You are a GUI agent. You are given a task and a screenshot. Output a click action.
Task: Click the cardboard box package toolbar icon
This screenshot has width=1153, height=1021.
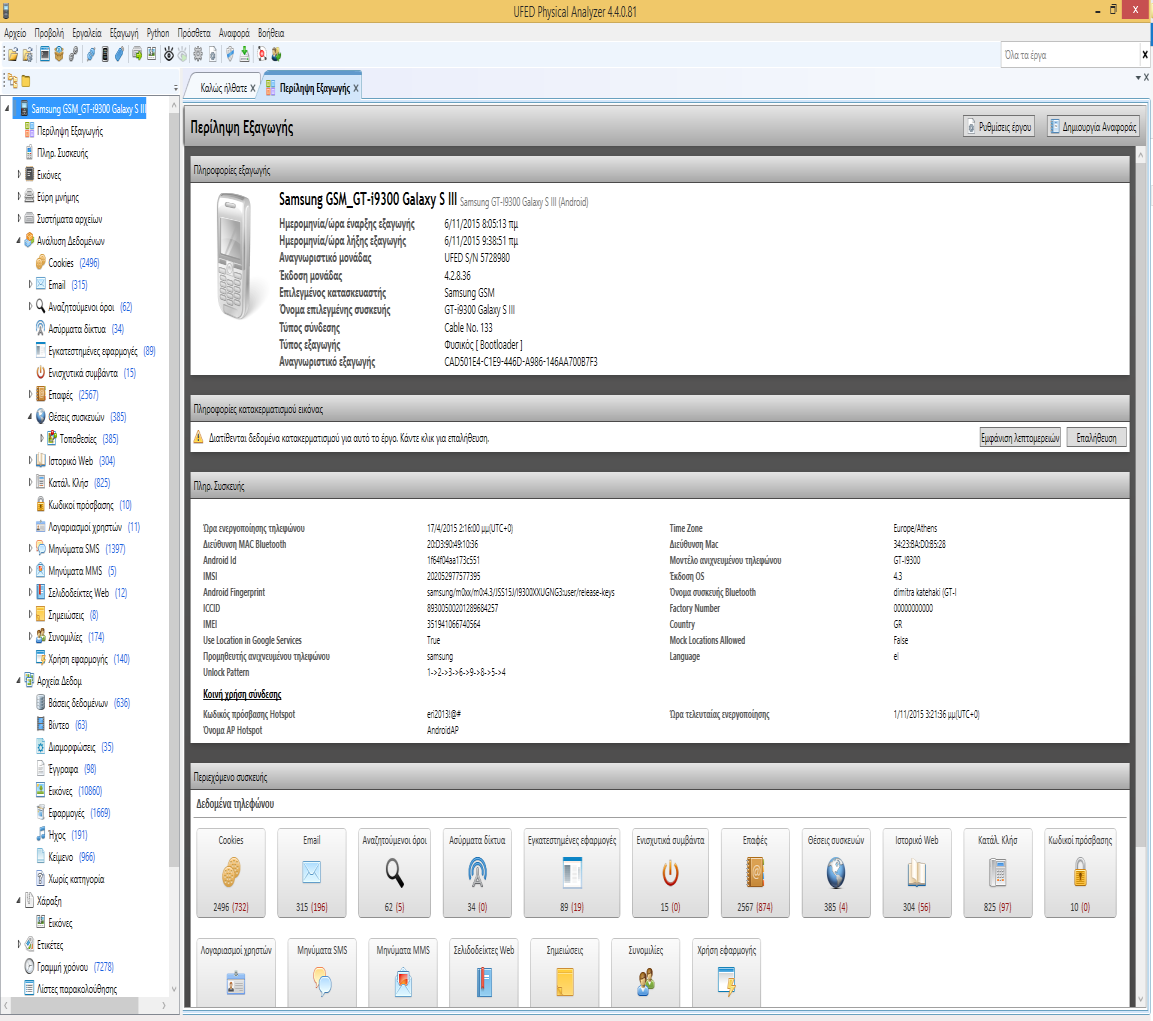59,54
